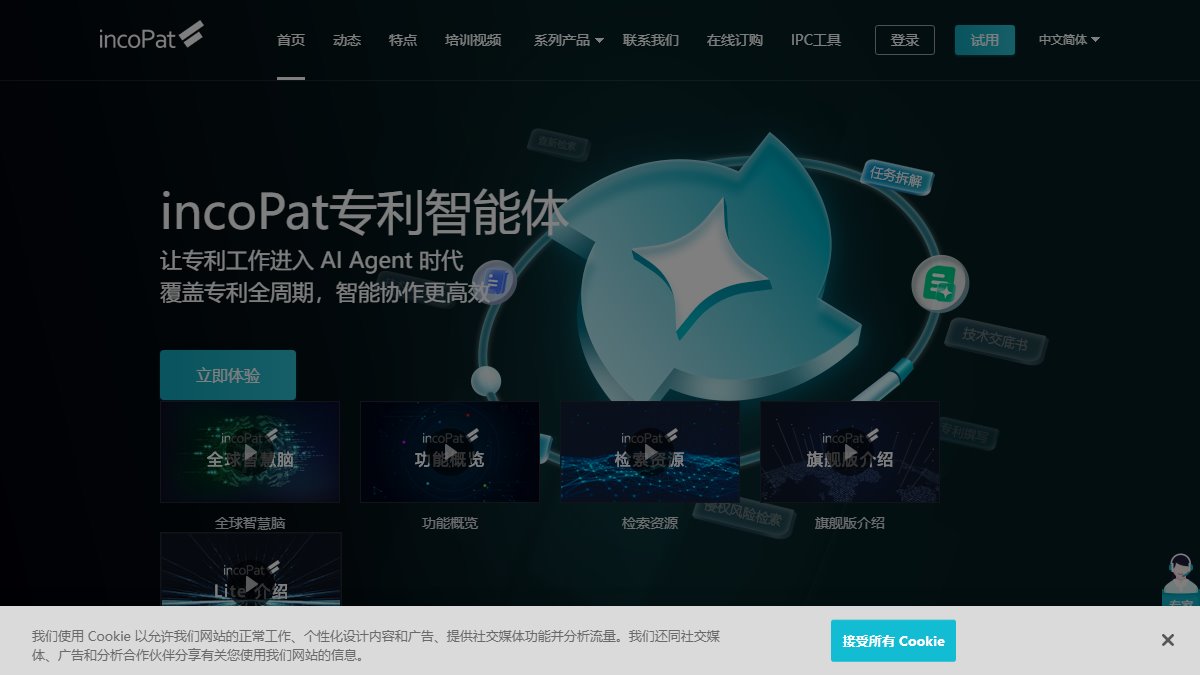This screenshot has width=1200, height=675.
Task: Play the Lite 介绍 video thumbnail
Action: pos(251,569)
